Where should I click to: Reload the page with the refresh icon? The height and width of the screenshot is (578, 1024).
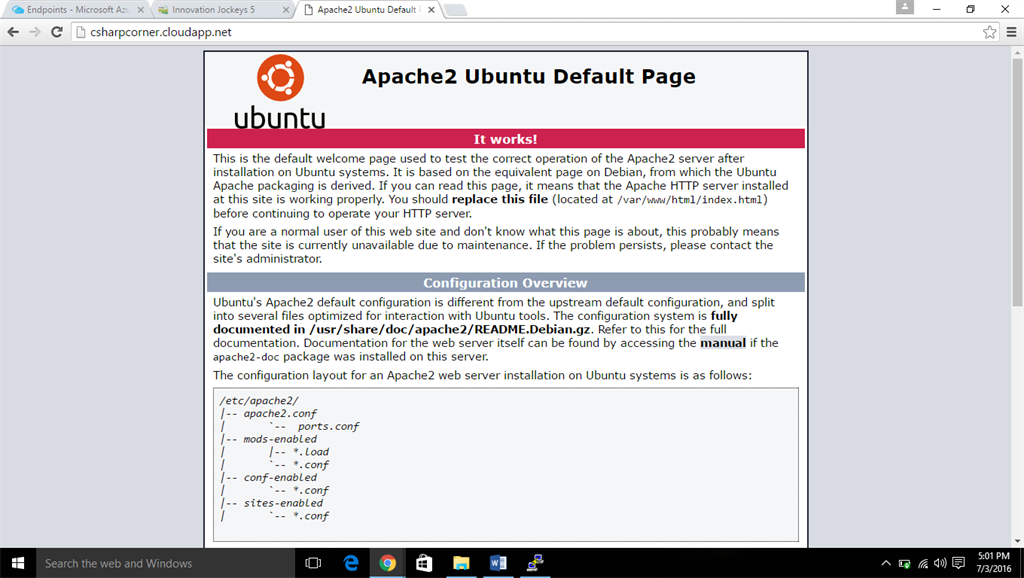tap(57, 32)
